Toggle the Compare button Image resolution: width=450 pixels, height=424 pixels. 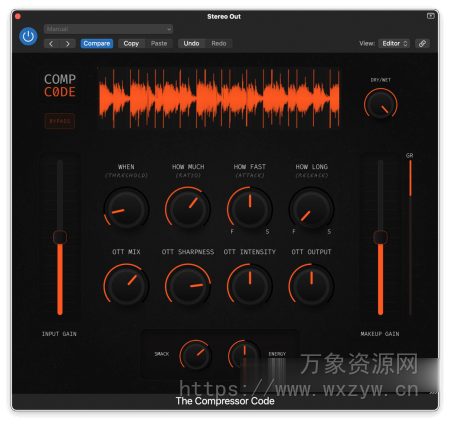[x=97, y=43]
